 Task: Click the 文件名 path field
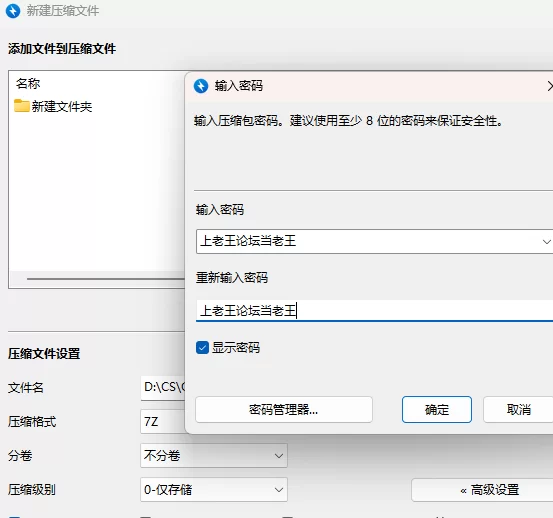[163, 388]
